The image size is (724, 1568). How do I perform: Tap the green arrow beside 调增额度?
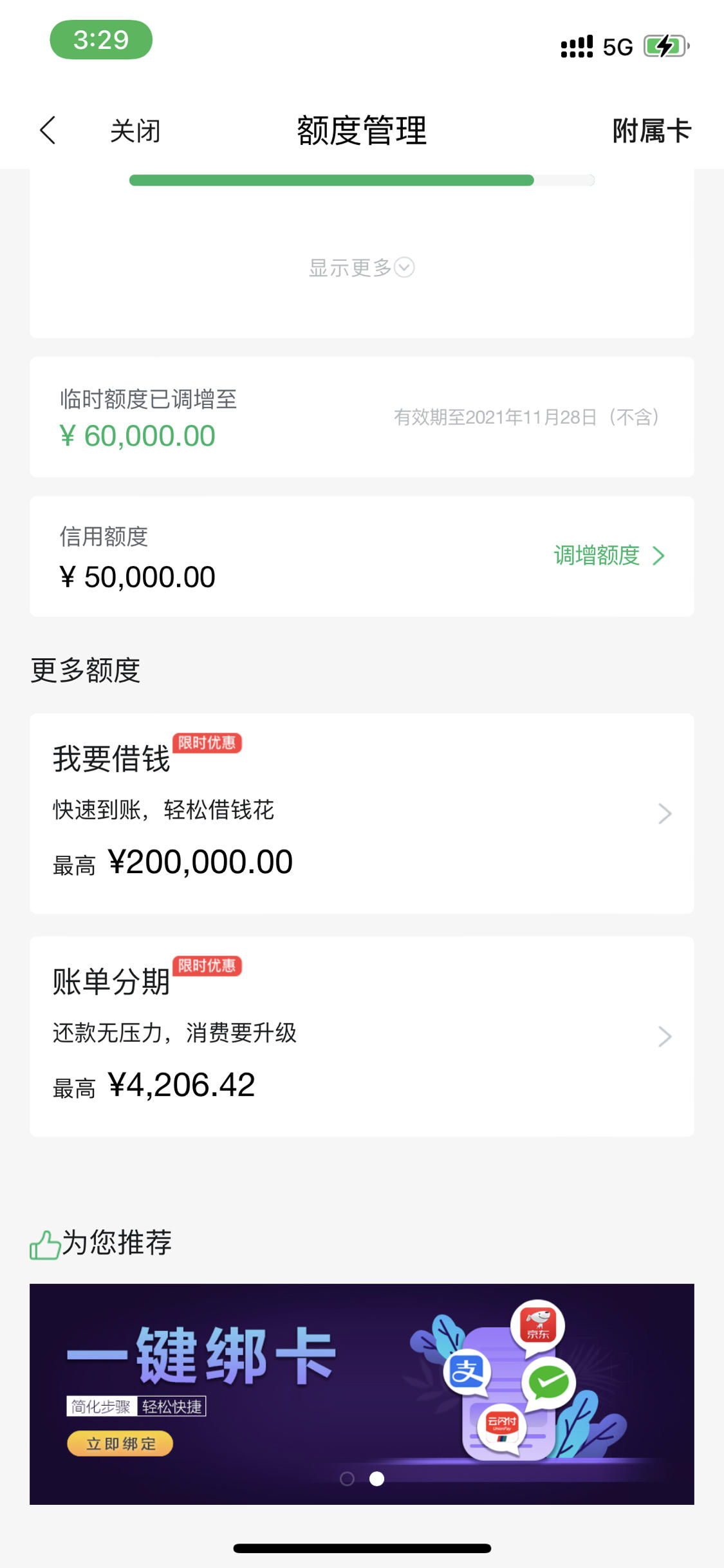[658, 556]
